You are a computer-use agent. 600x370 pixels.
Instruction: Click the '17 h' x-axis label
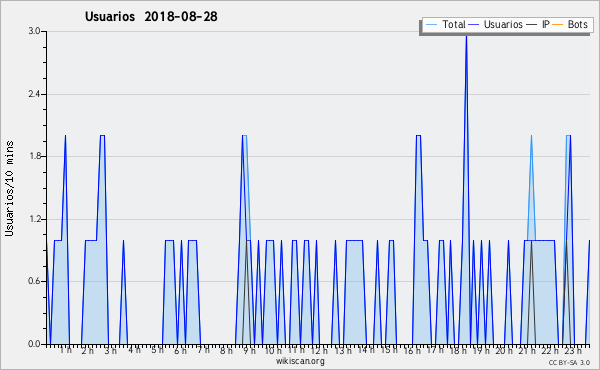(435, 350)
